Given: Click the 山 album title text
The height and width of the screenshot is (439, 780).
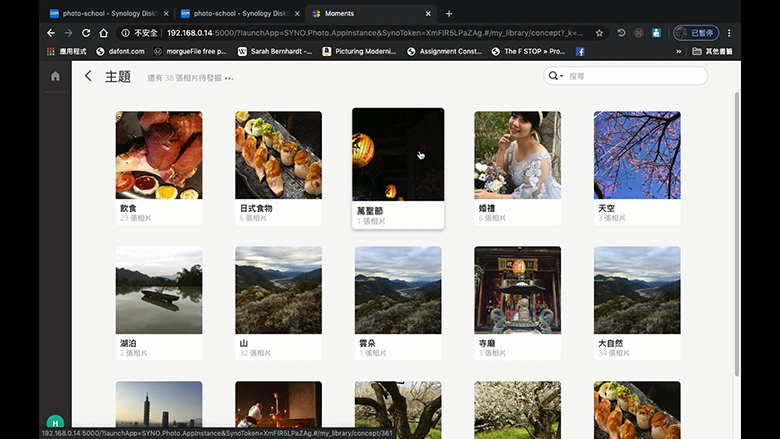Looking at the screenshot, I should click(x=243, y=343).
